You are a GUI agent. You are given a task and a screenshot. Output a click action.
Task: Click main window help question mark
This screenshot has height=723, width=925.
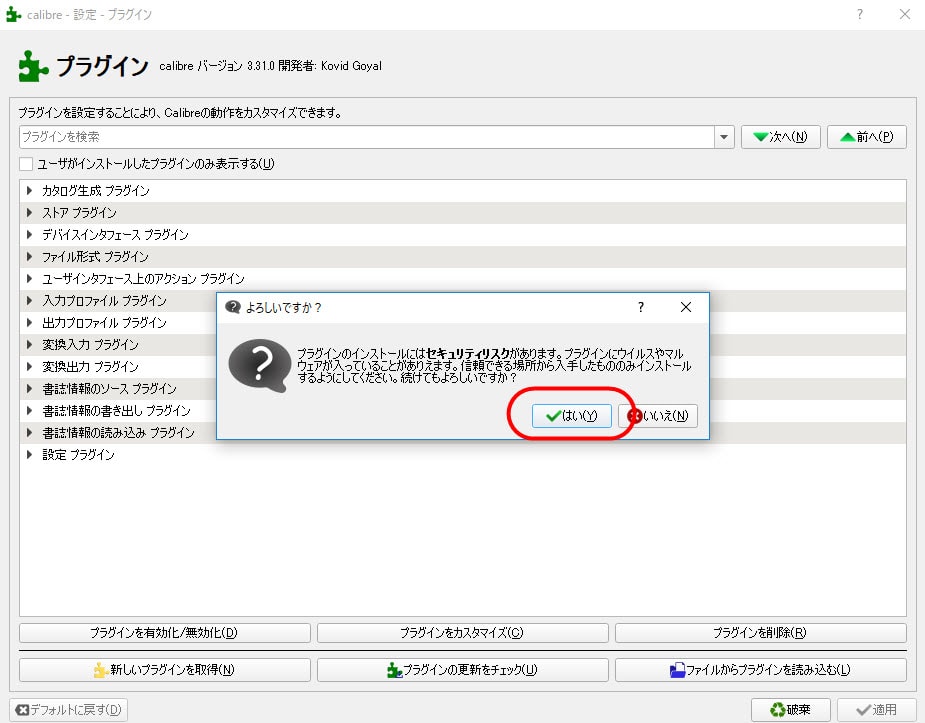point(860,14)
